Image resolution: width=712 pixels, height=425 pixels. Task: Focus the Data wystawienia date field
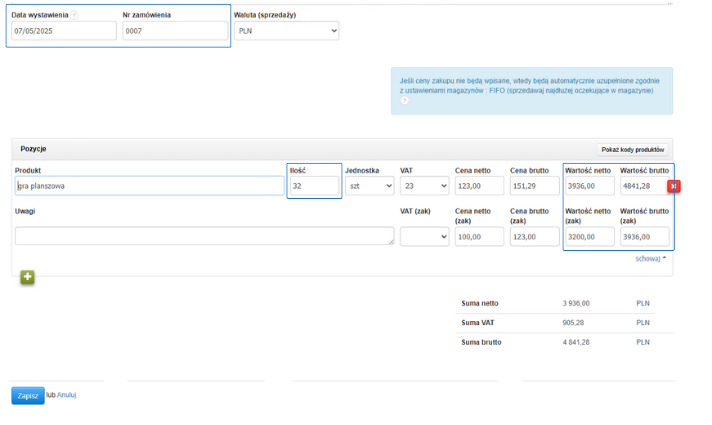click(64, 31)
